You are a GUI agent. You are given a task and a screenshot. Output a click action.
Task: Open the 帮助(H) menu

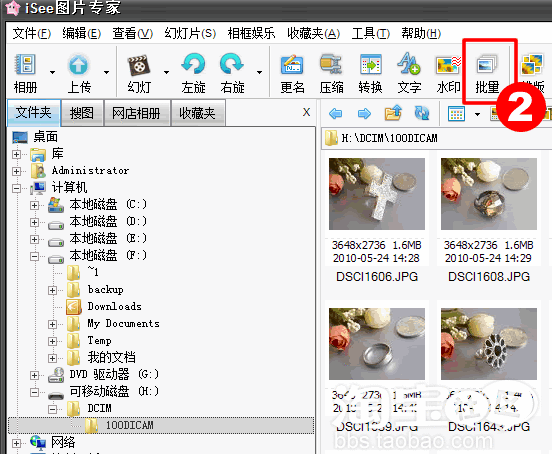click(421, 33)
